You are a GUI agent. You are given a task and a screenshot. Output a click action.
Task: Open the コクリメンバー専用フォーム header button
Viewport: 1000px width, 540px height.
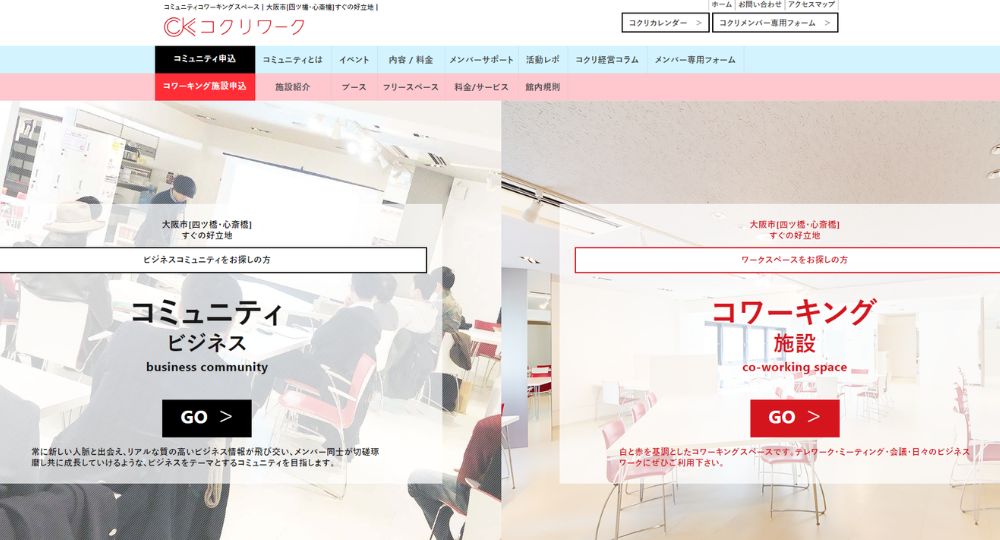774,23
